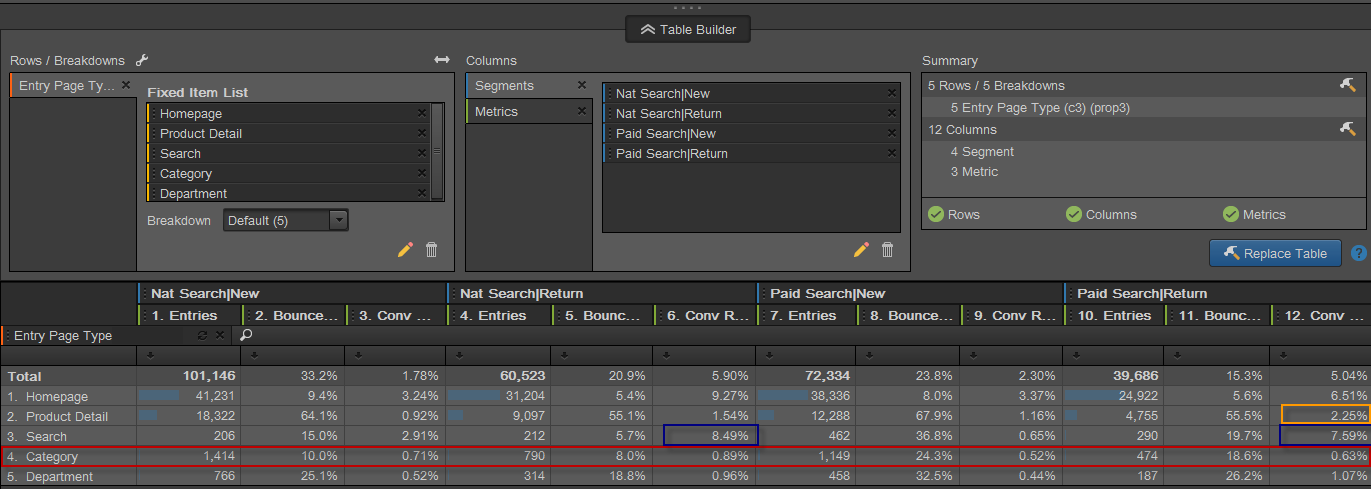
Task: Select the Metrics tab in Columns
Action: tap(528, 112)
